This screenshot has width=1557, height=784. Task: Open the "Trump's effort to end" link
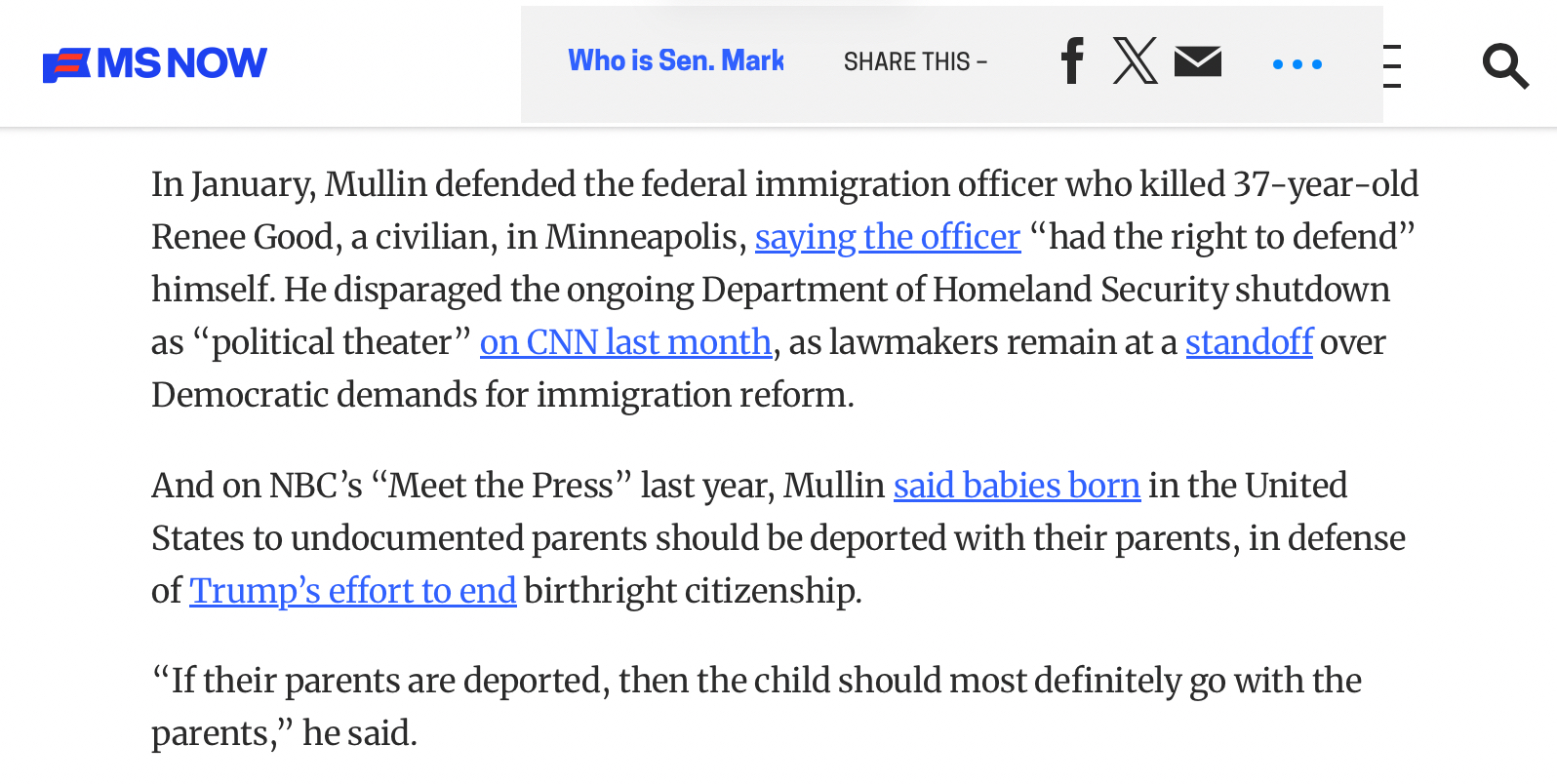pos(352,591)
